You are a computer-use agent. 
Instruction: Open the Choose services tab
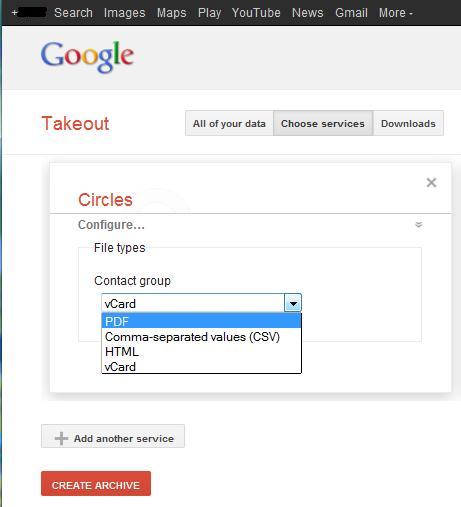[323, 123]
